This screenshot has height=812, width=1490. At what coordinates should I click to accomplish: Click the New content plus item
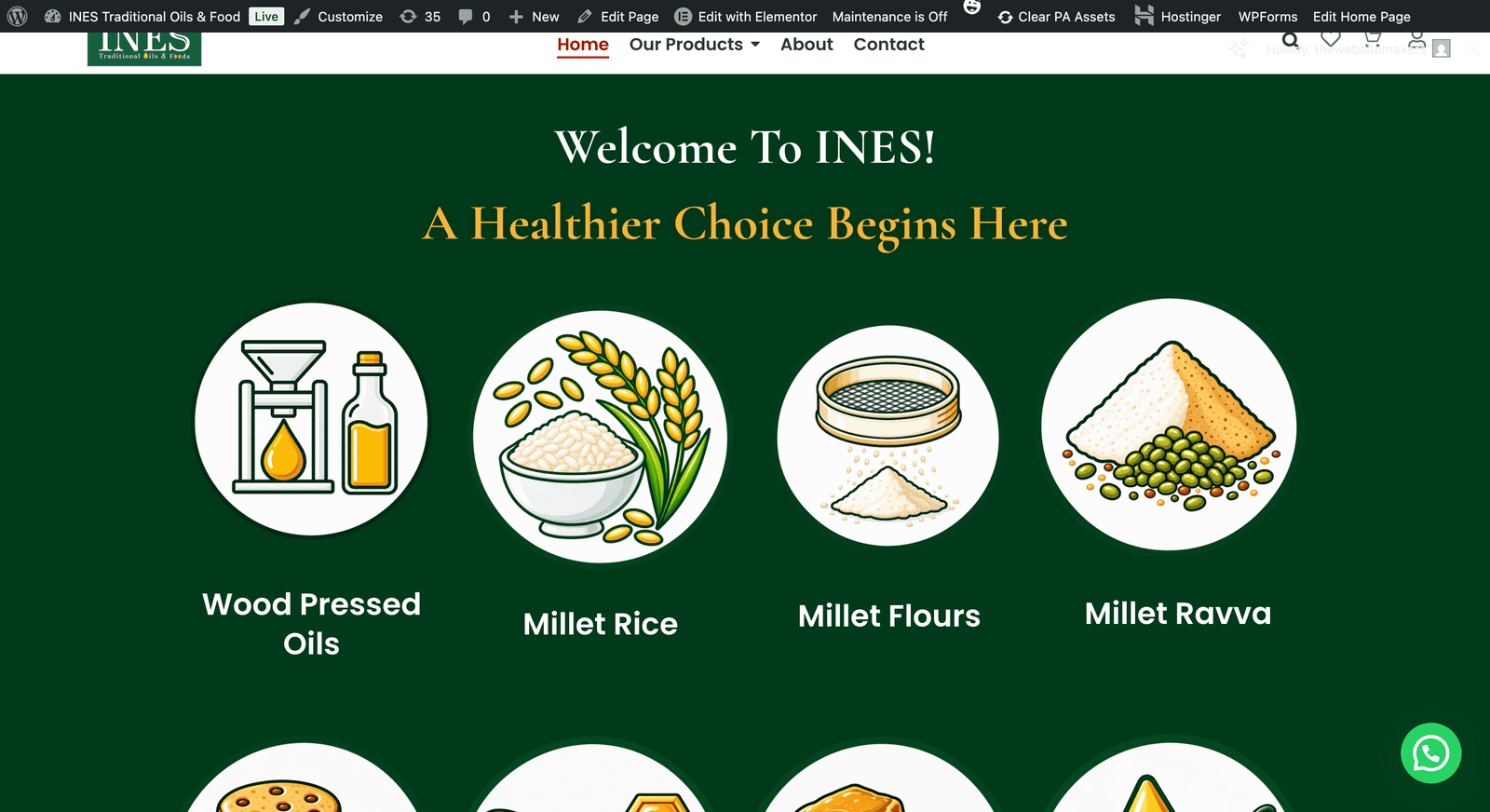[534, 17]
